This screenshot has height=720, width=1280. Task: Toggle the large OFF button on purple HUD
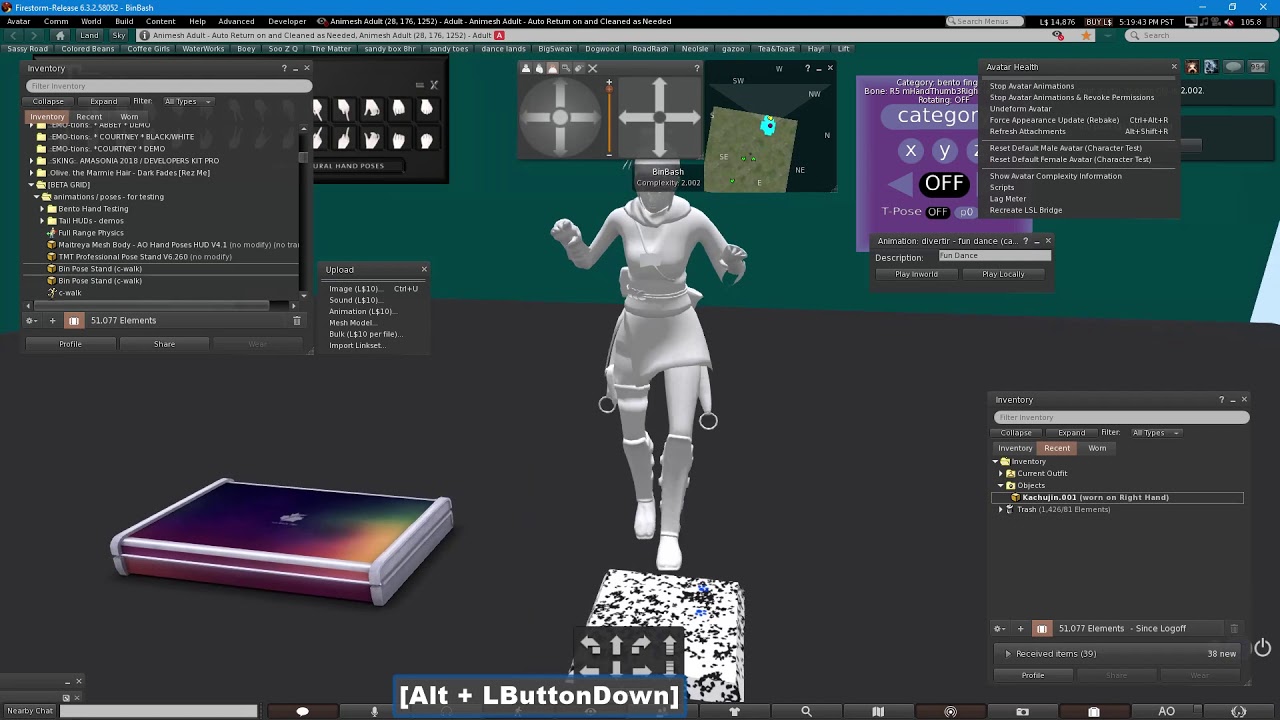point(943,184)
